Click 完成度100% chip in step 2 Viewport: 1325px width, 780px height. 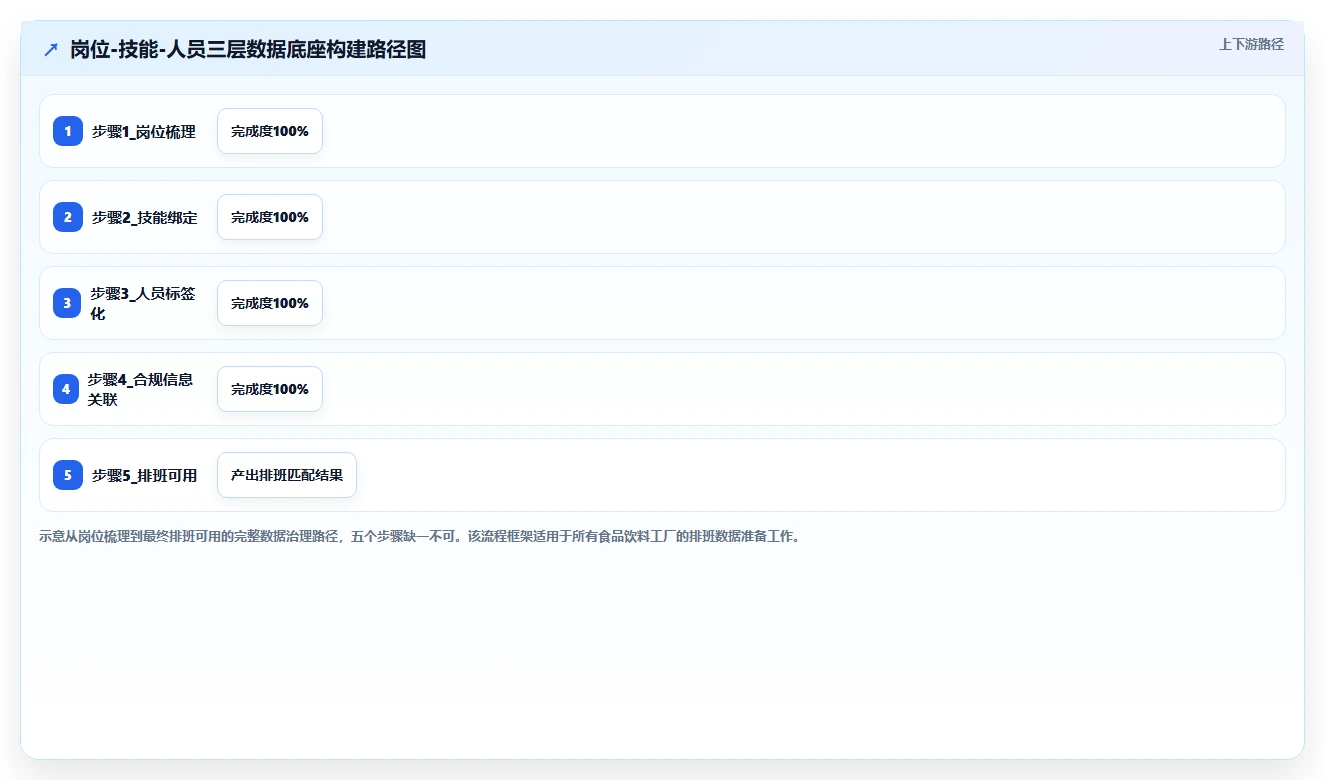coord(270,217)
